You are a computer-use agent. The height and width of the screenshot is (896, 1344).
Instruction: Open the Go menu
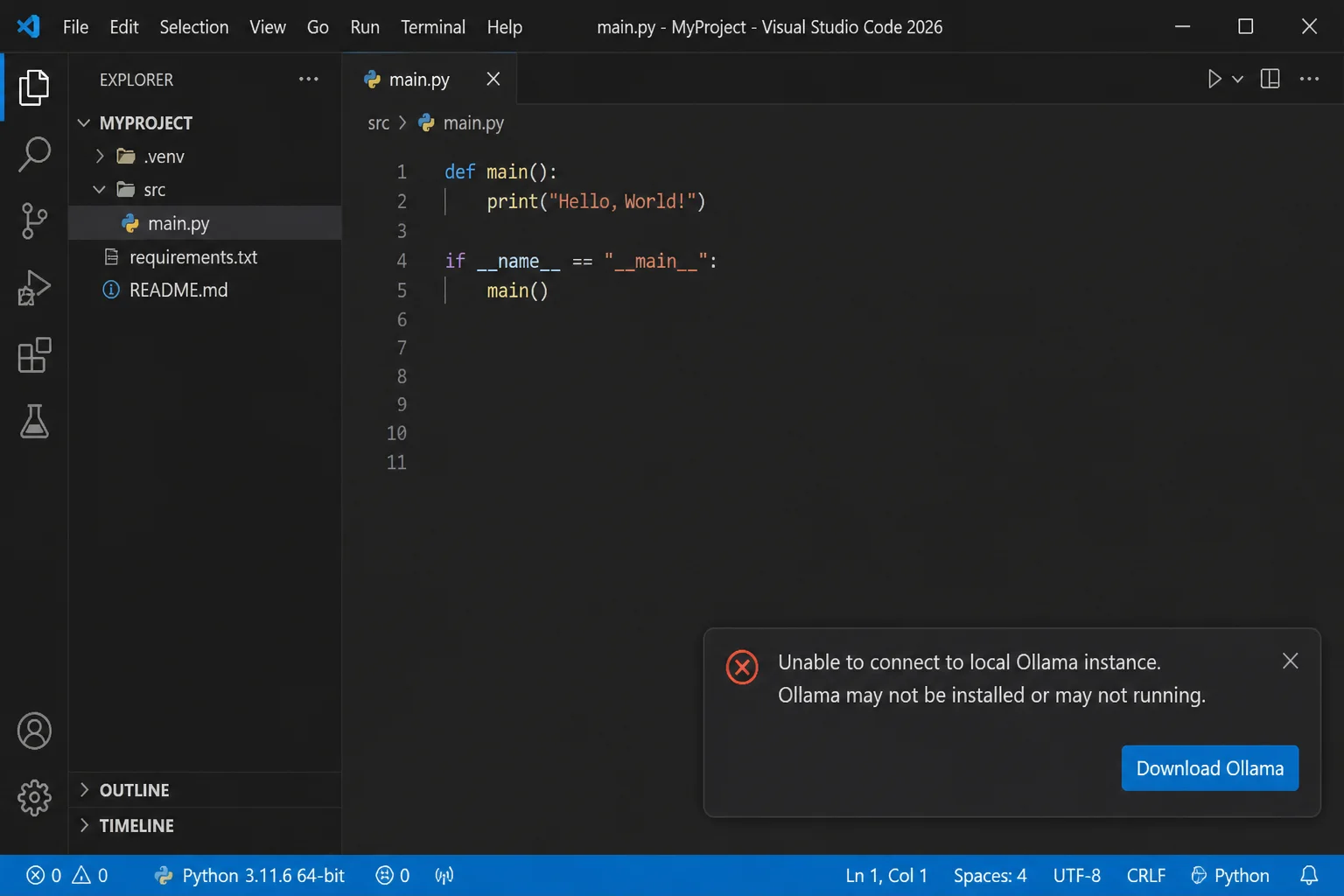[318, 26]
